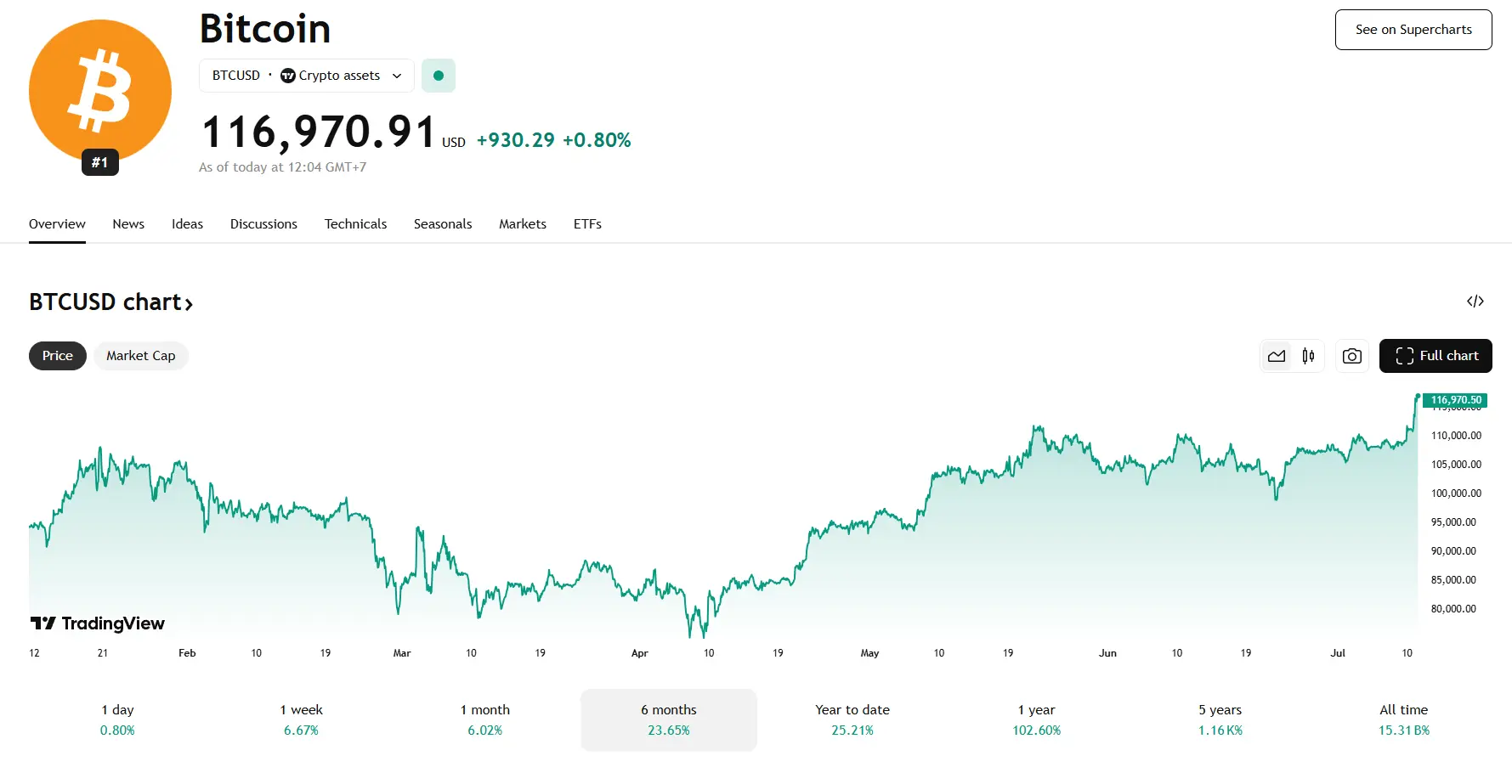Open the Technicals tab
This screenshot has height=784, width=1512.
(x=355, y=224)
